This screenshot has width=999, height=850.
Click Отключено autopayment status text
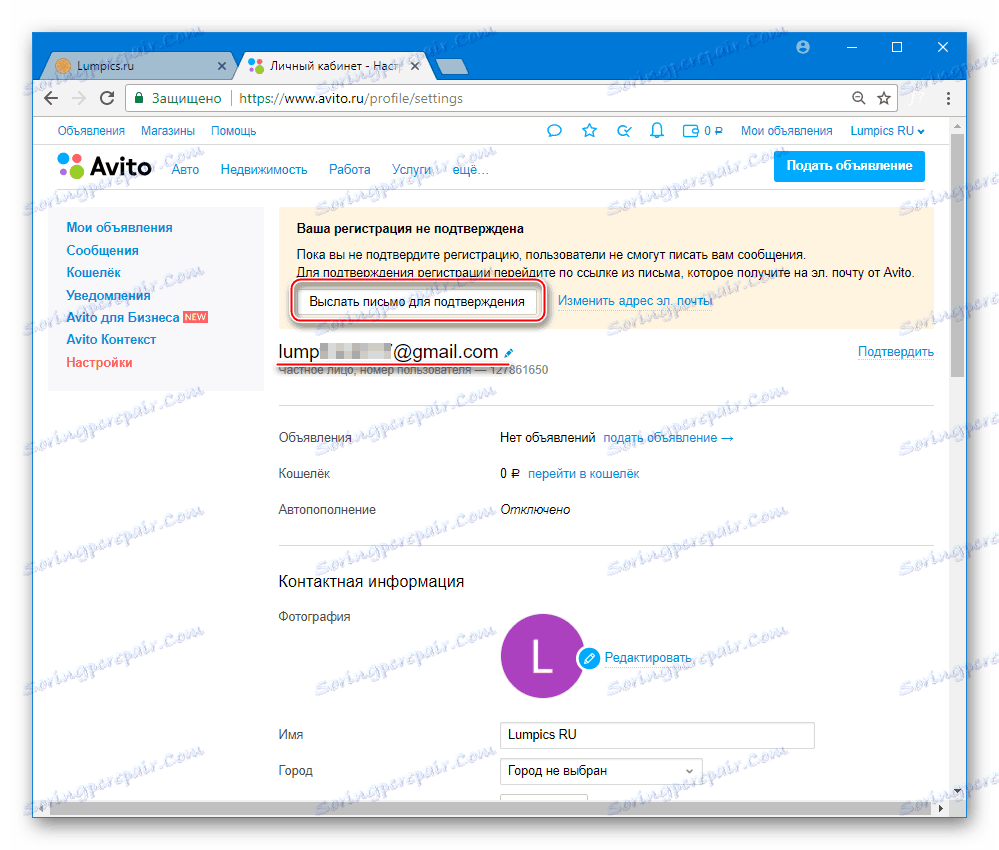point(535,510)
